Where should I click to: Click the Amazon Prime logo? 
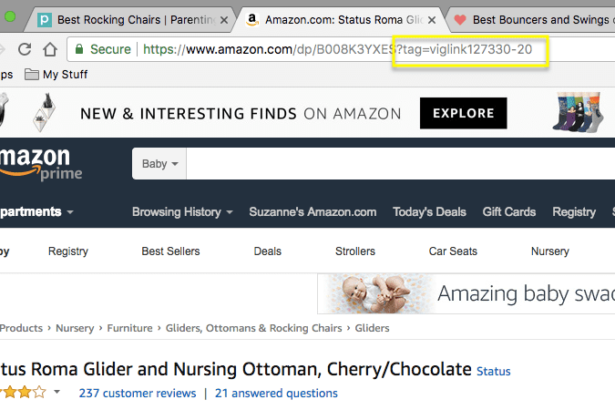40,164
